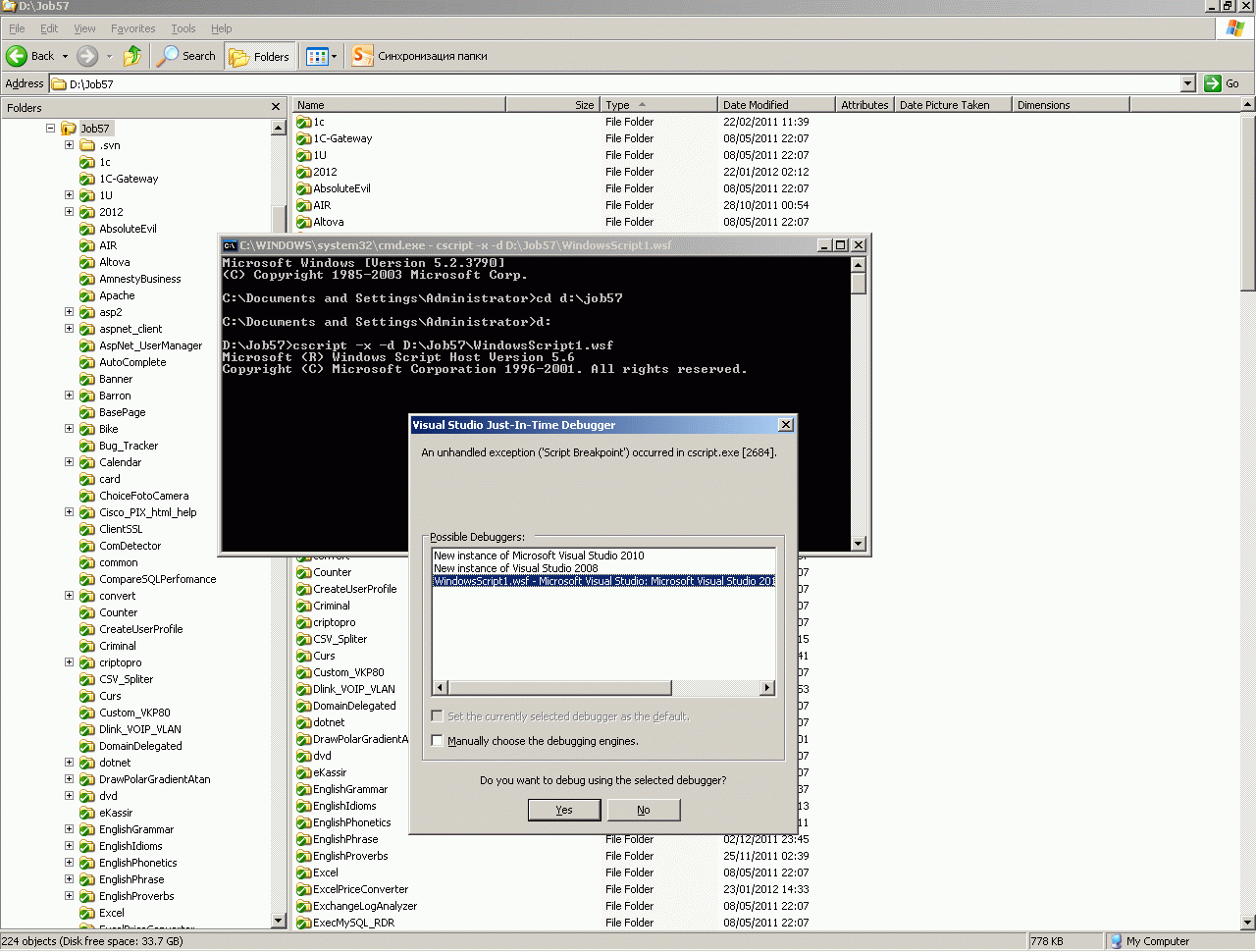Click the debugger list horizontal scrollbar thumb
The image size is (1256, 952).
[559, 688]
